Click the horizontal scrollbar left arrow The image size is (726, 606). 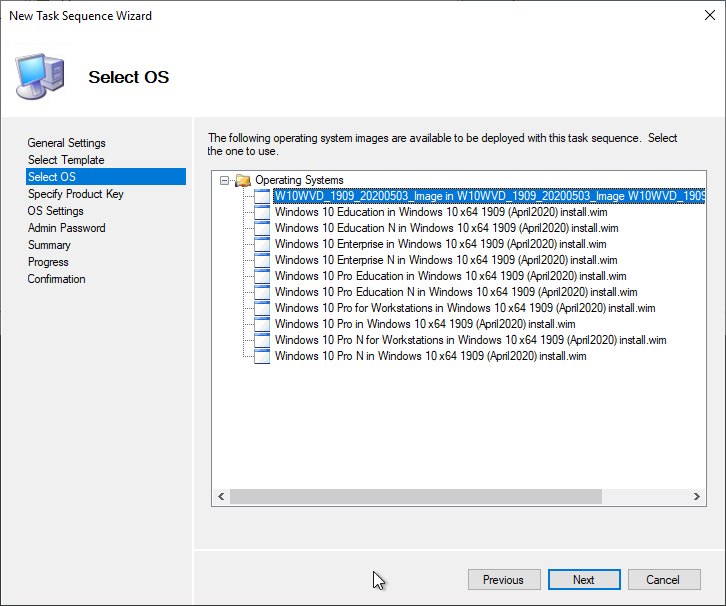(221, 497)
